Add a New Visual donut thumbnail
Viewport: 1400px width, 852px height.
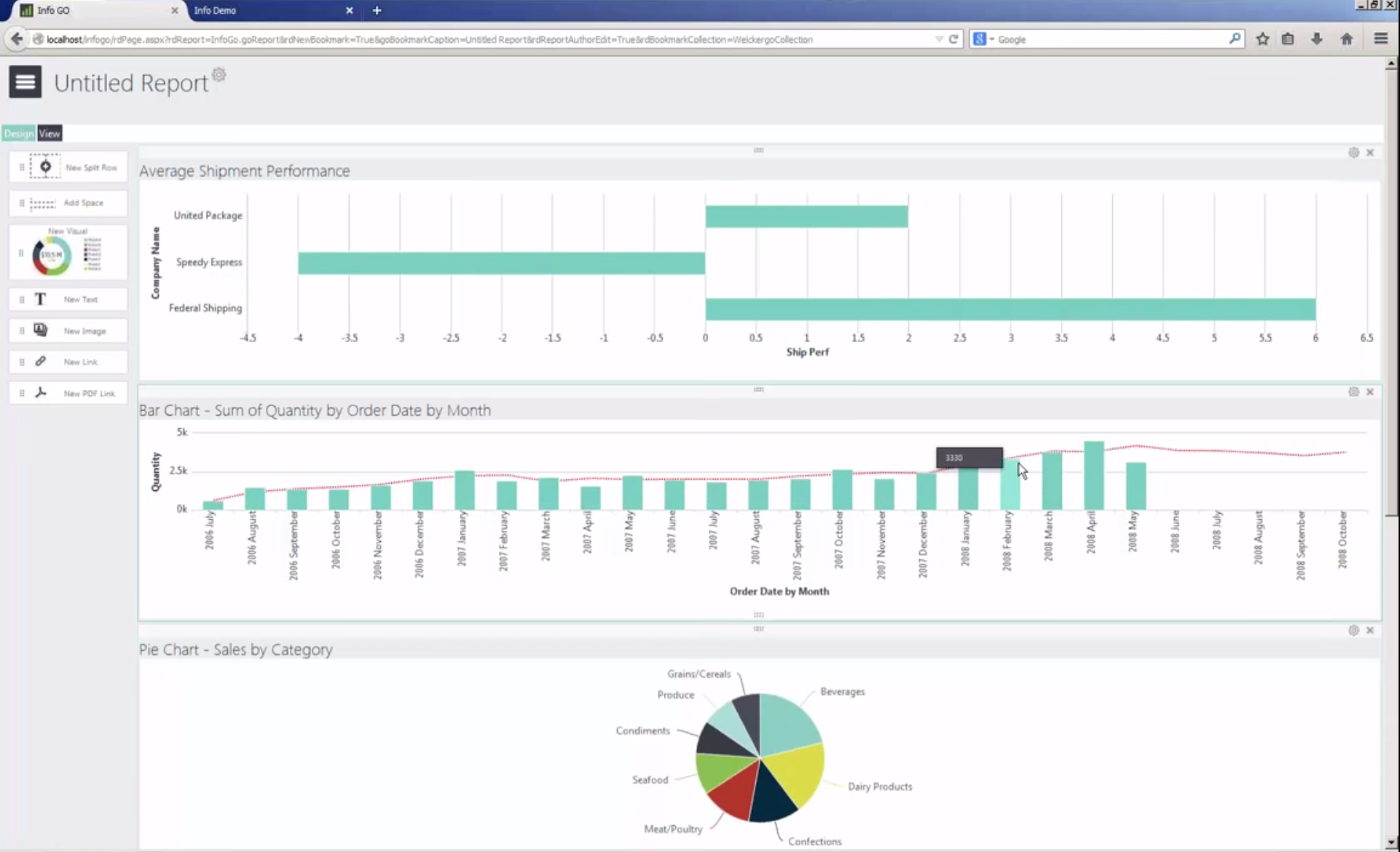52,255
